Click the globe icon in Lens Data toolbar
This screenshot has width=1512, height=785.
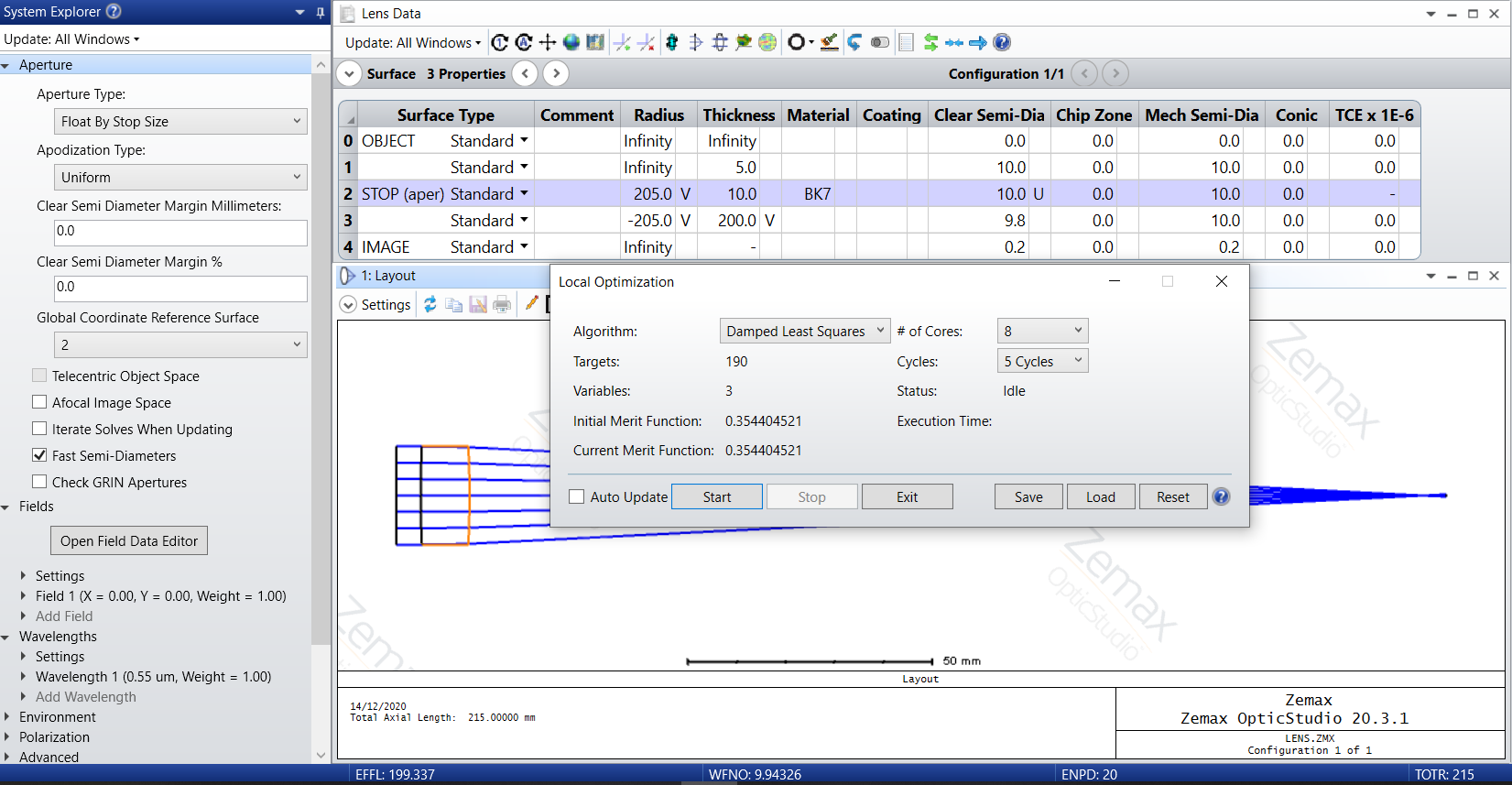click(571, 42)
